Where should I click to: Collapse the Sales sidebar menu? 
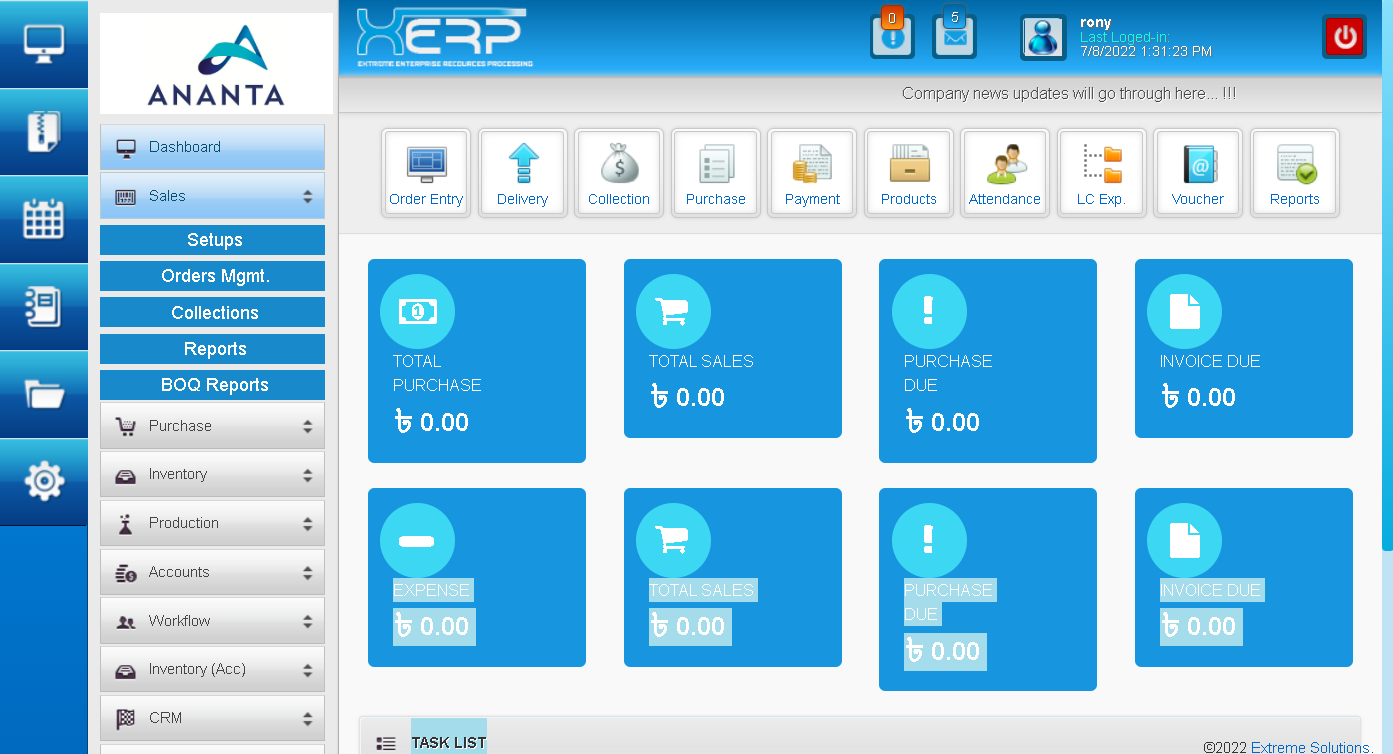[212, 196]
